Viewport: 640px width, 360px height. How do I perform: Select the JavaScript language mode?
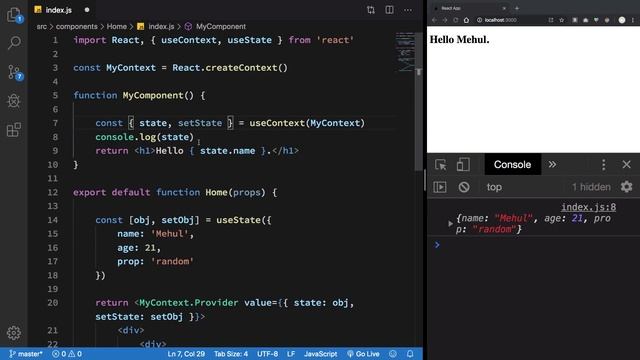pyautogui.click(x=320, y=354)
